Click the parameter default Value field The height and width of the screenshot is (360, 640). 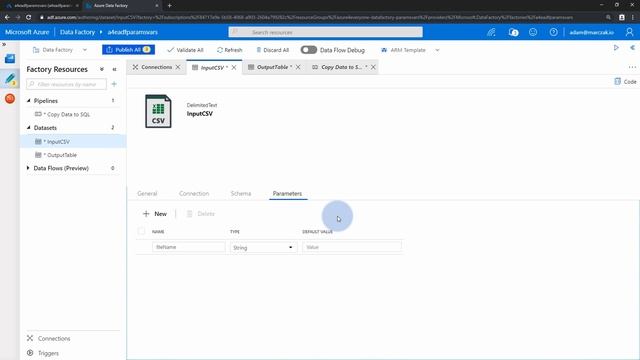point(352,247)
